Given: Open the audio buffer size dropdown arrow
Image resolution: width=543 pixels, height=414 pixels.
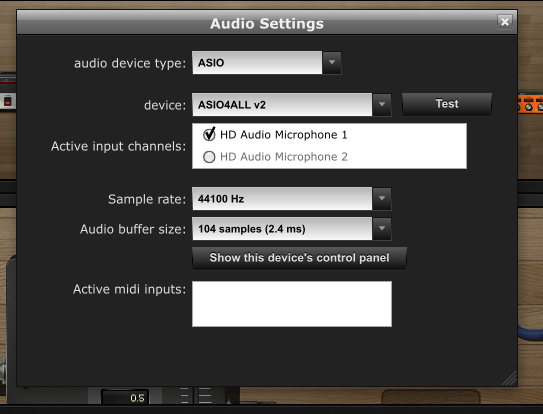Looking at the screenshot, I should 382,229.
